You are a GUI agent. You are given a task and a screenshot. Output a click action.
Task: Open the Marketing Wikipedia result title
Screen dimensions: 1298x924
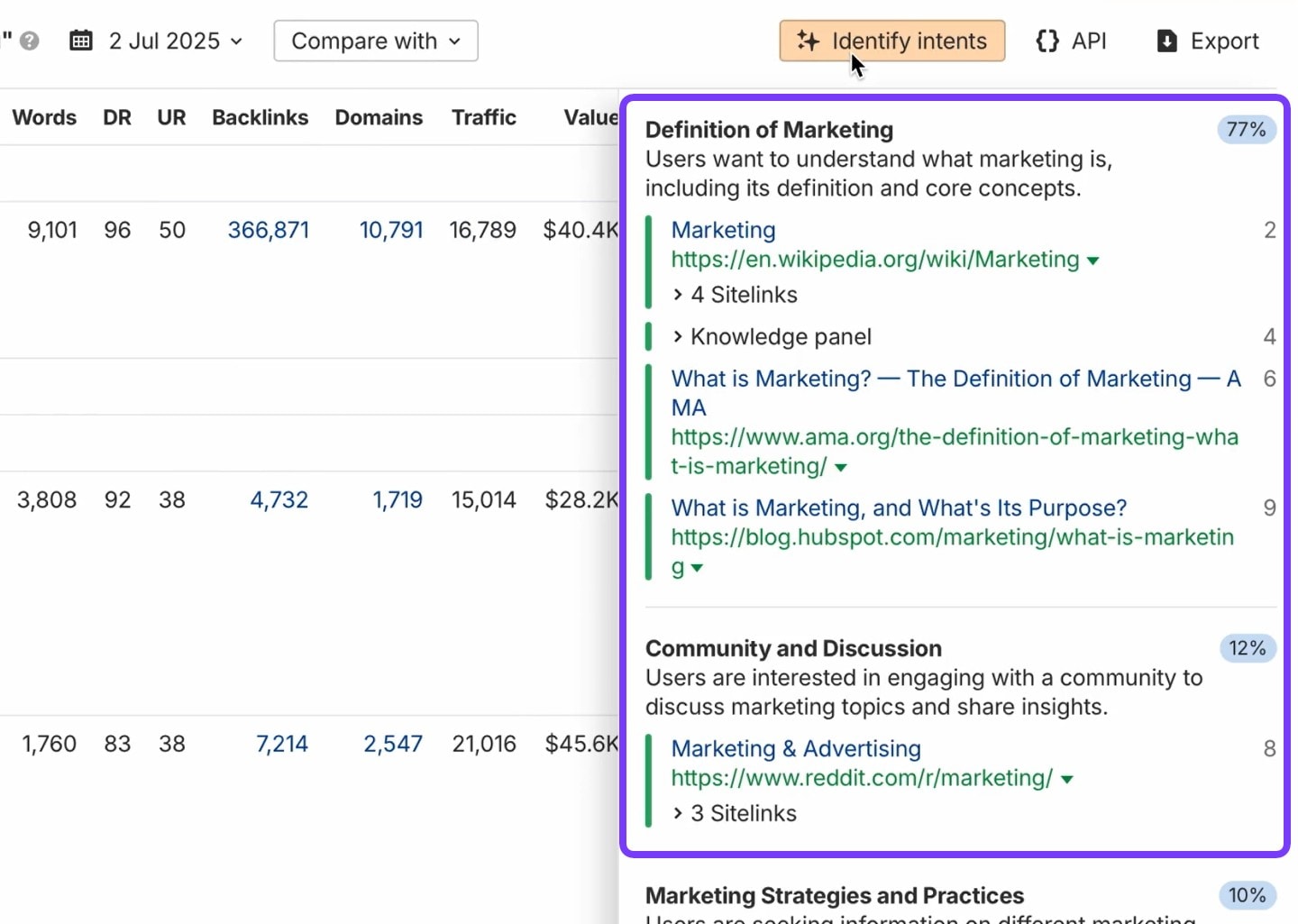click(x=723, y=230)
